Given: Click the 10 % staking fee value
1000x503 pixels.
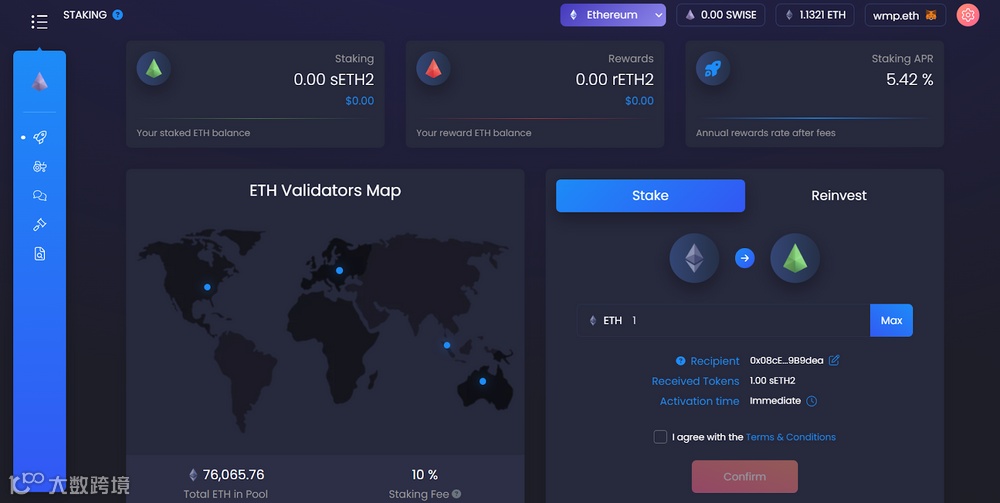Looking at the screenshot, I should pyautogui.click(x=425, y=474).
